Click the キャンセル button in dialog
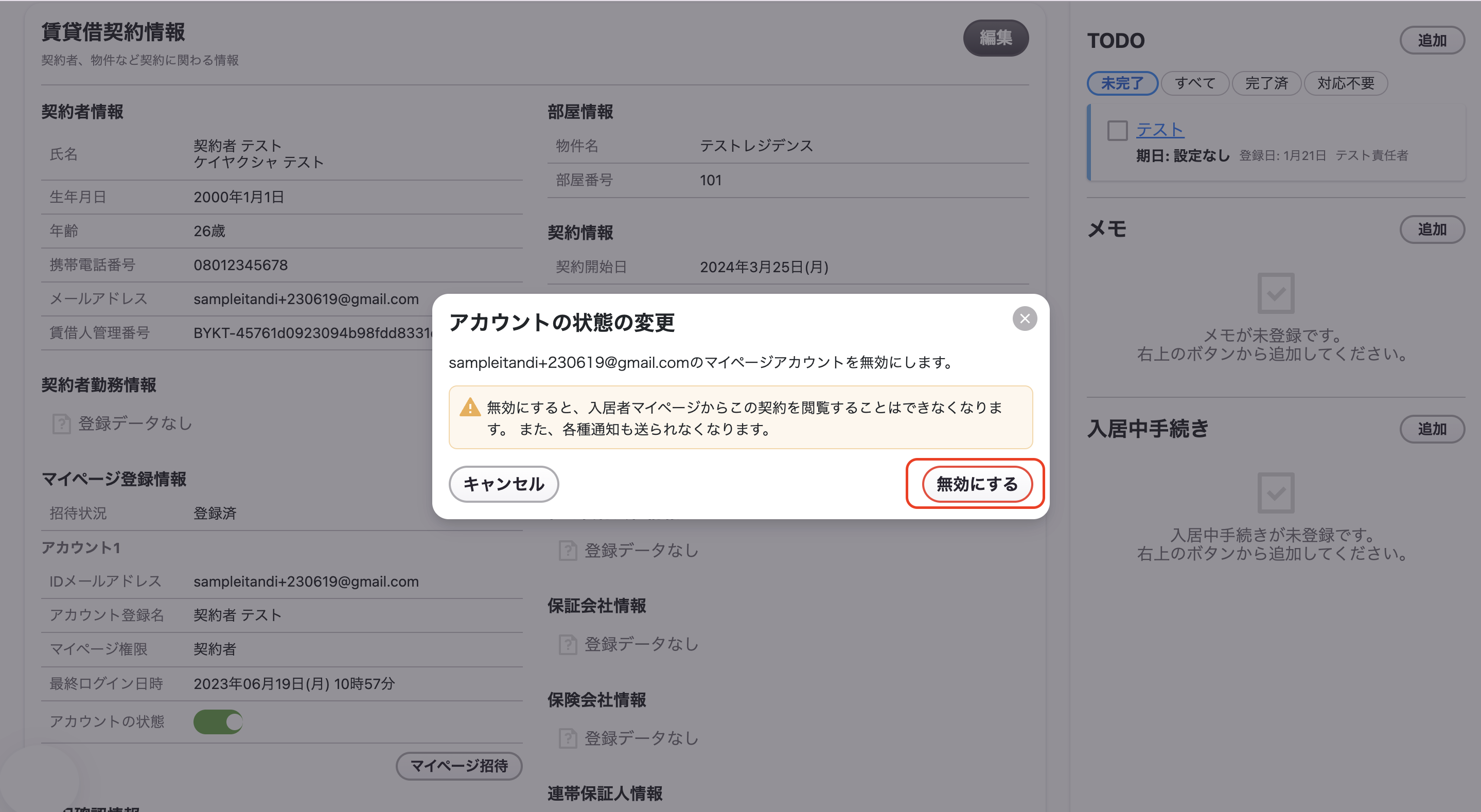Viewport: 1481px width, 812px height. [503, 484]
